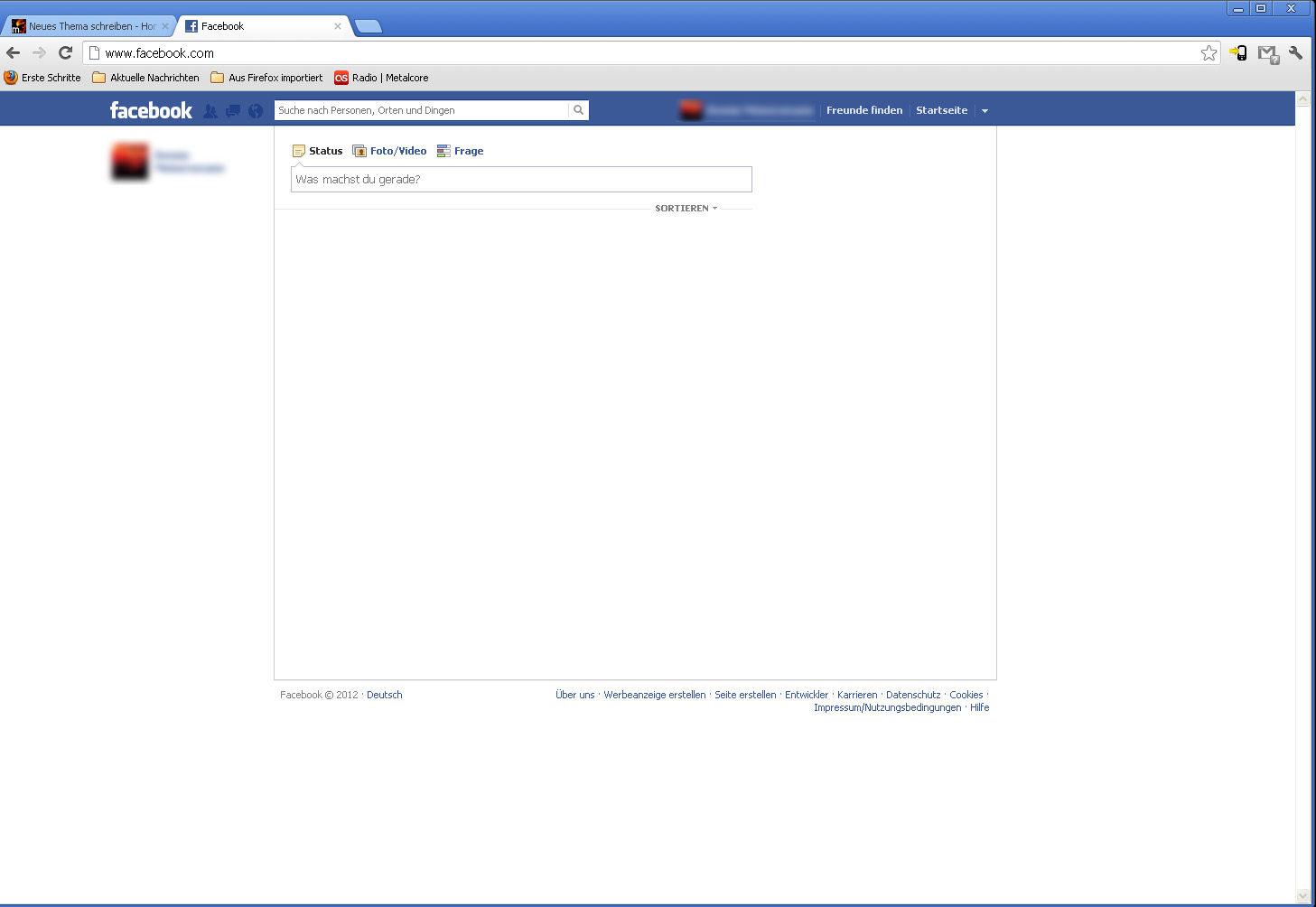1316x907 pixels.
Task: Click the Was machst du gerade field
Action: [520, 179]
